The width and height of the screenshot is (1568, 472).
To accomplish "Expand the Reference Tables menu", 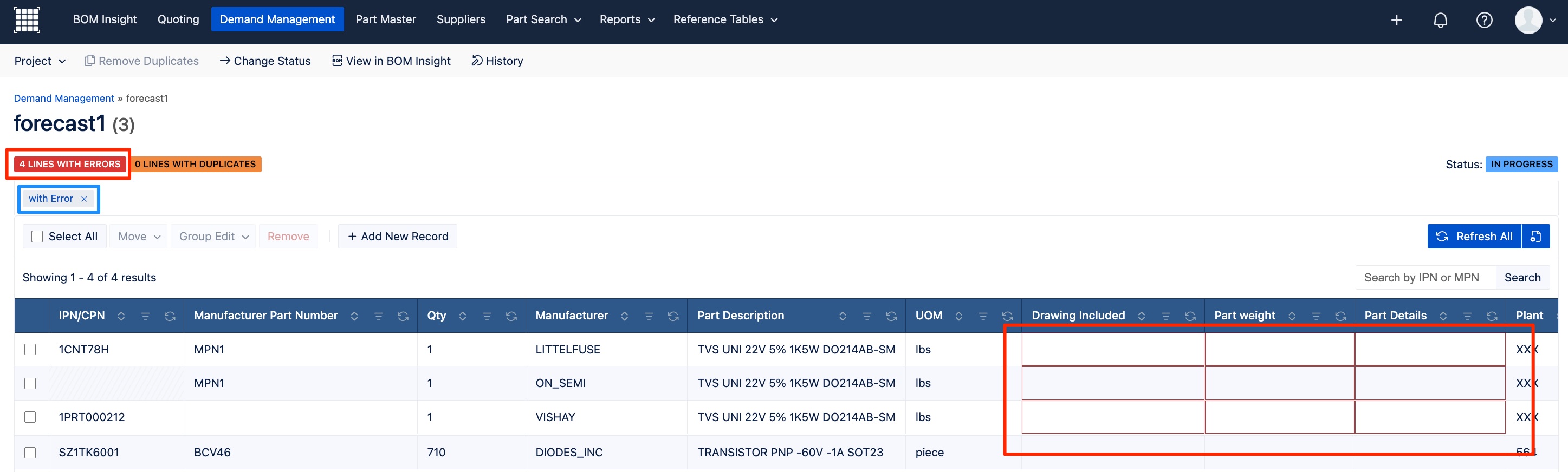I will point(725,19).
